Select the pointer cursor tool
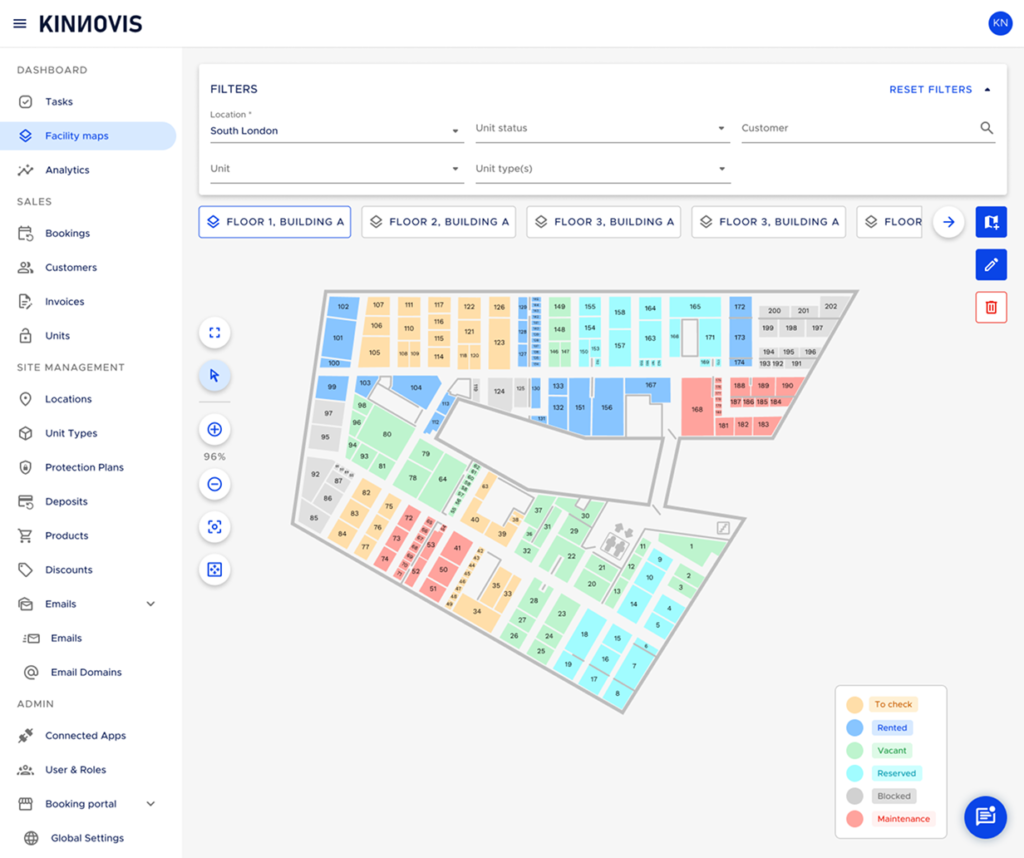This screenshot has height=858, width=1024. [x=214, y=375]
